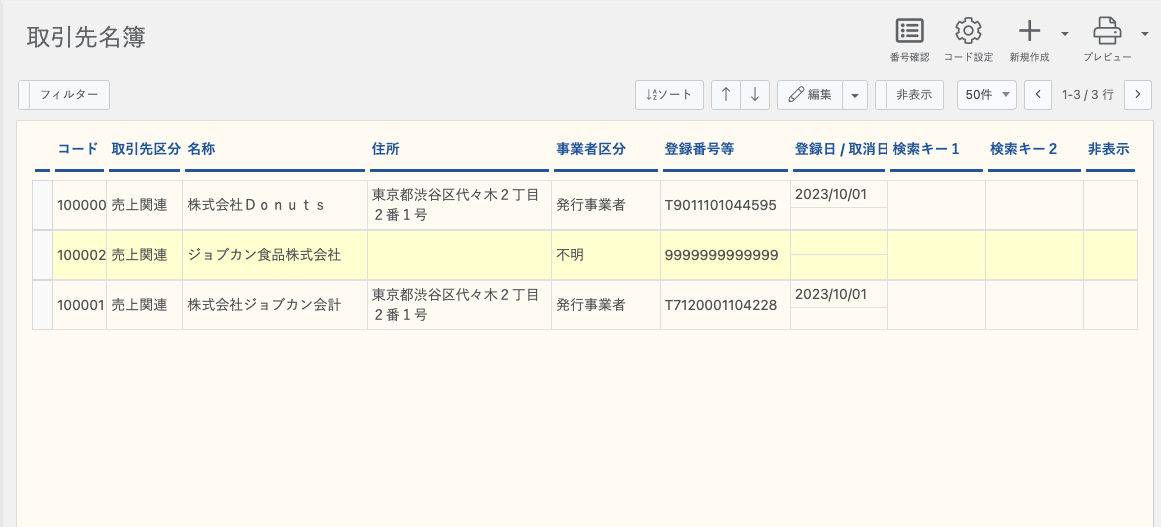This screenshot has width=1161, height=527.
Task: Click 検索キー１ column header
Action: tap(926, 149)
